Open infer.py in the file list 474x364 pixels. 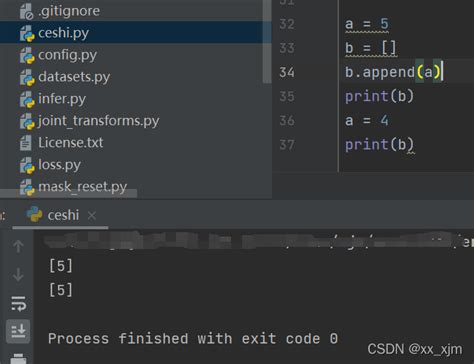tap(62, 99)
